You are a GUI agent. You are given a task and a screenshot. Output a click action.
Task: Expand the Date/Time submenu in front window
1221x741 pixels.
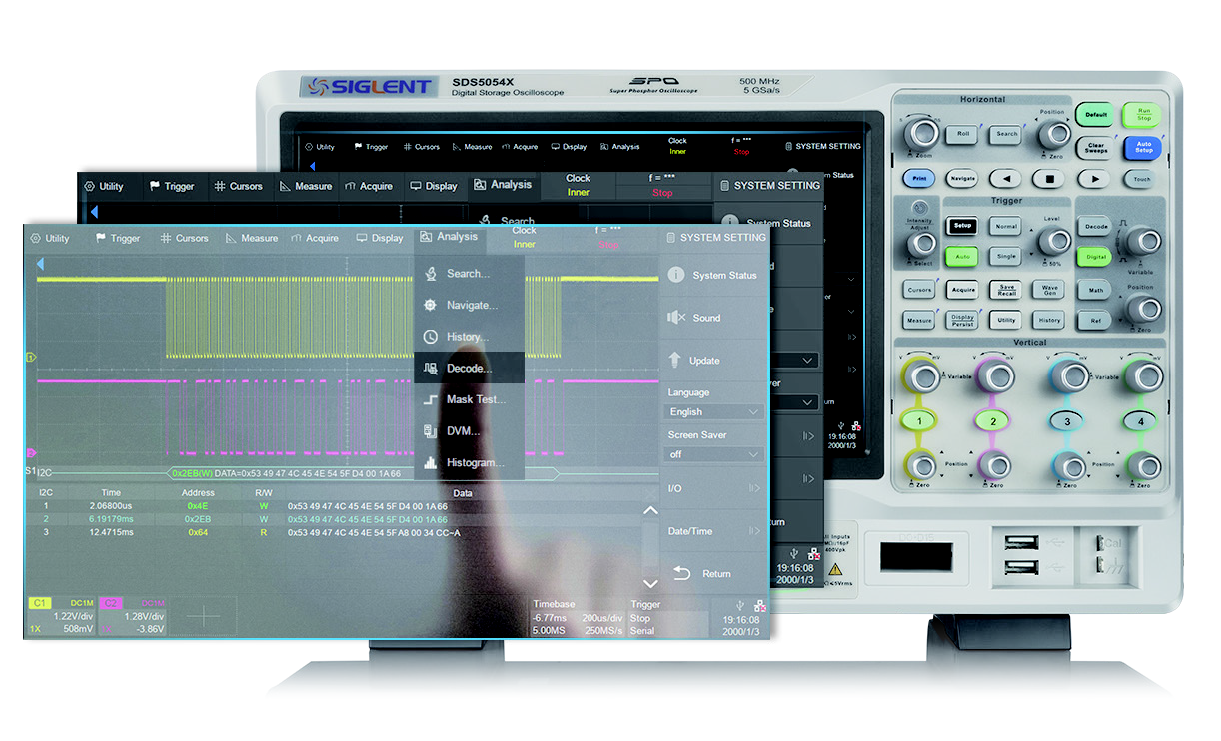point(714,531)
